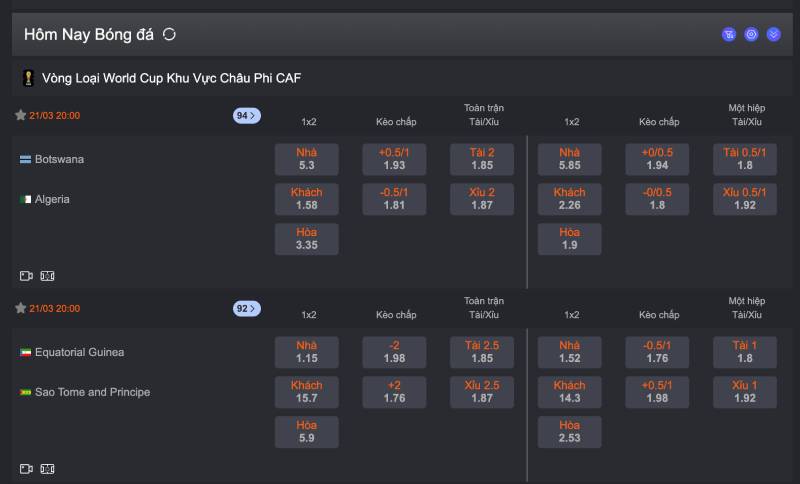Open the filter icon in the header
The width and height of the screenshot is (800, 484).
[x=729, y=34]
